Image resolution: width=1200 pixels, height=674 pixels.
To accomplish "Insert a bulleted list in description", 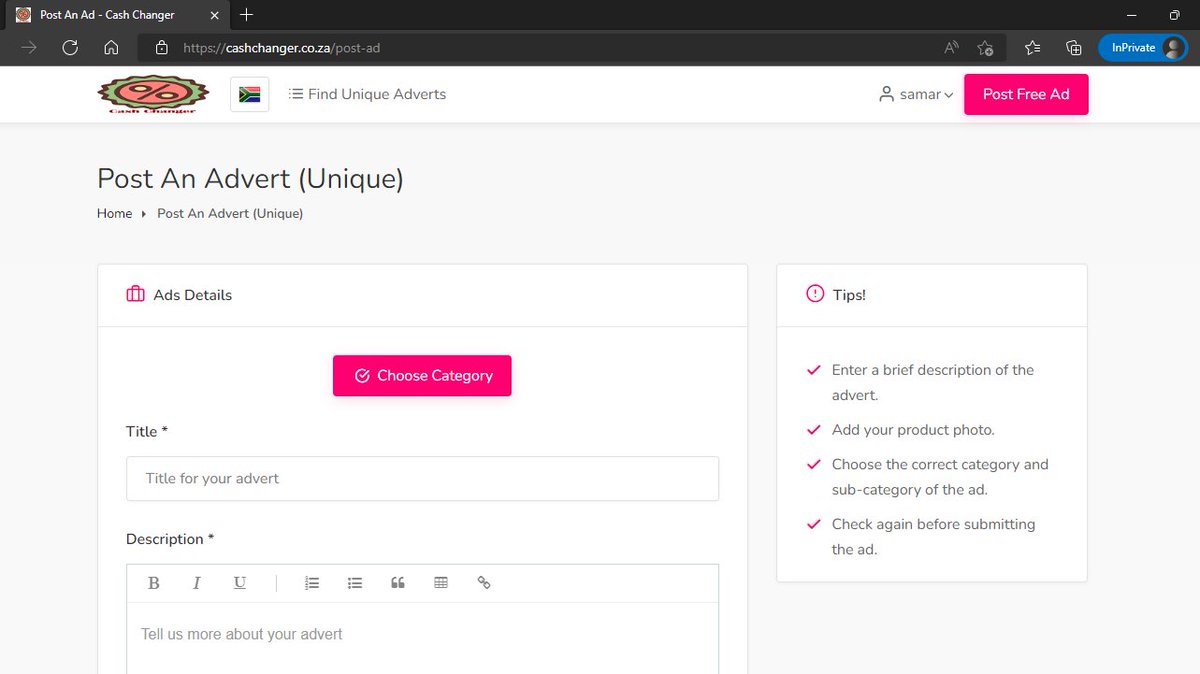I will pos(355,583).
